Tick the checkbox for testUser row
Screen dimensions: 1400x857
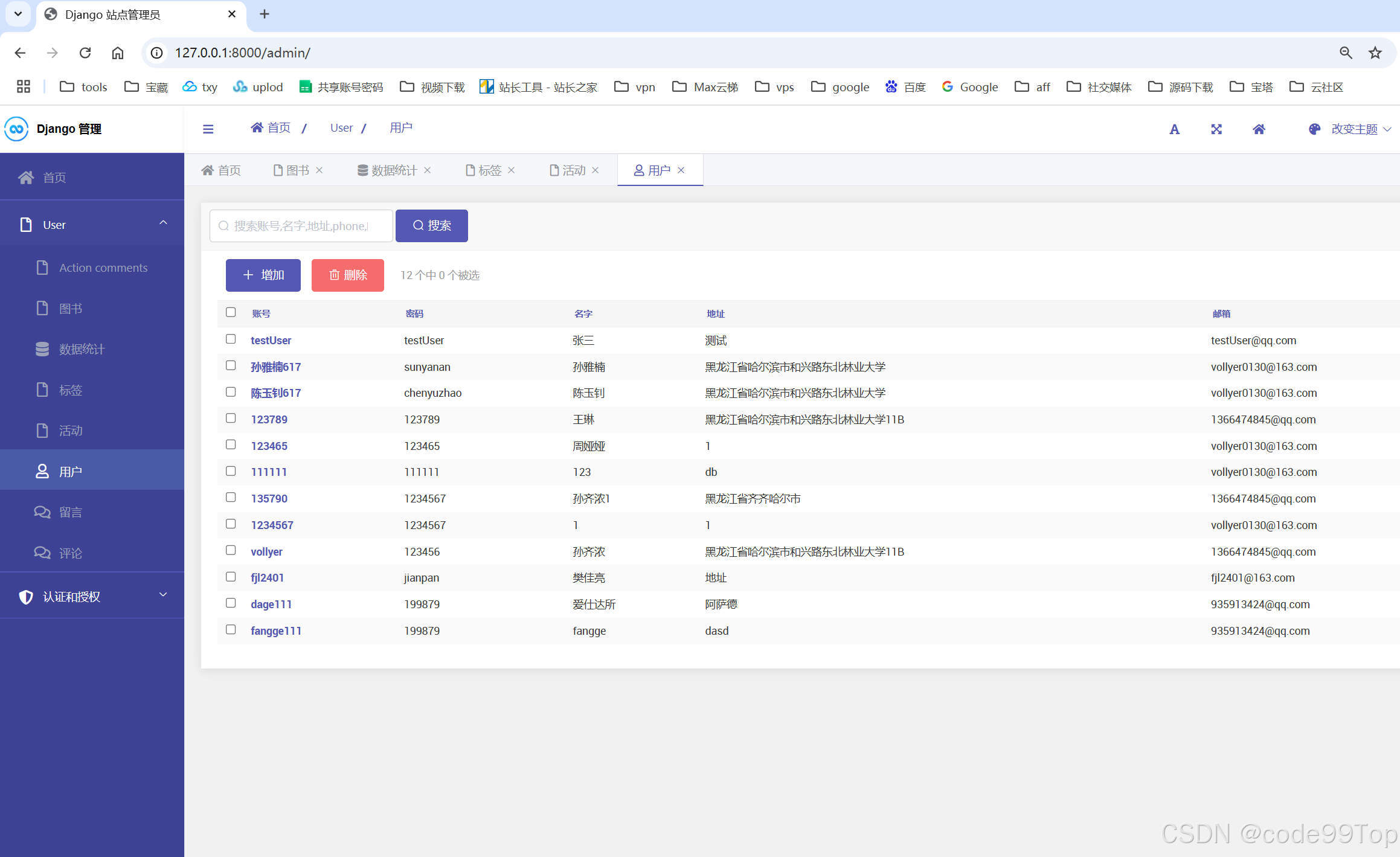coord(231,339)
